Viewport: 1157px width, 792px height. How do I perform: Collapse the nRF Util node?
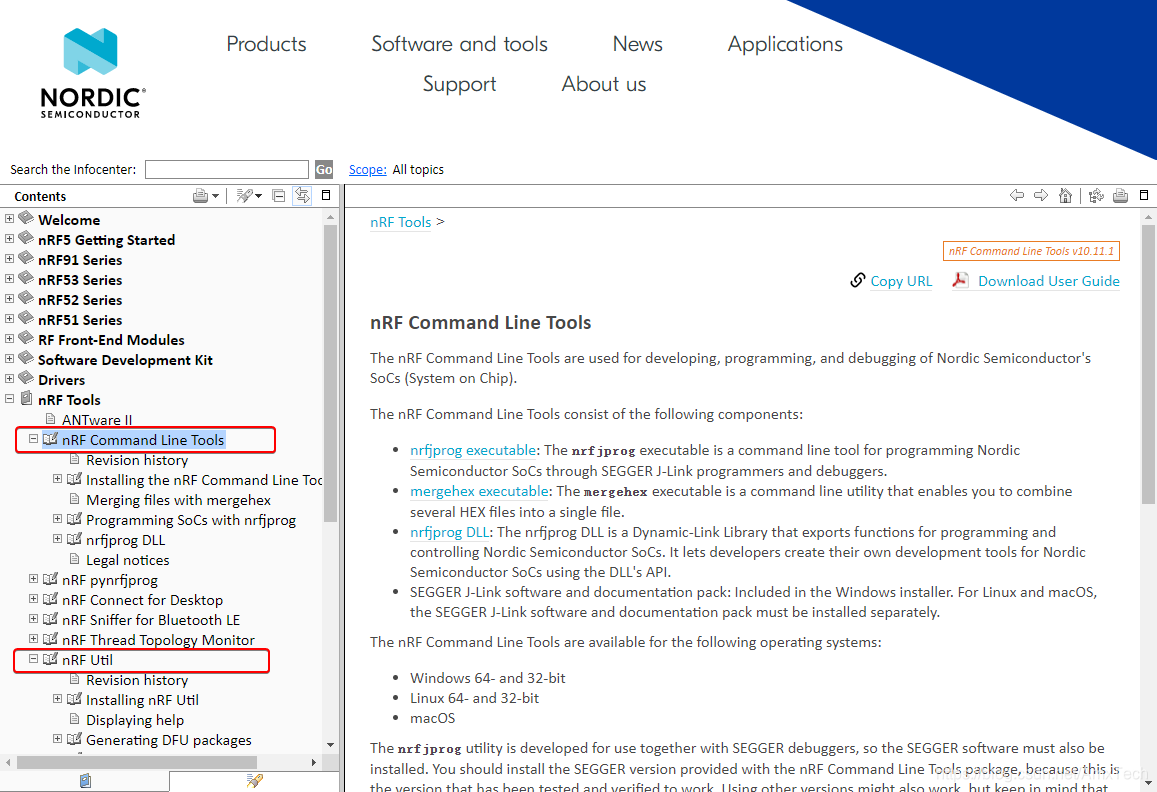pyautogui.click(x=33, y=658)
